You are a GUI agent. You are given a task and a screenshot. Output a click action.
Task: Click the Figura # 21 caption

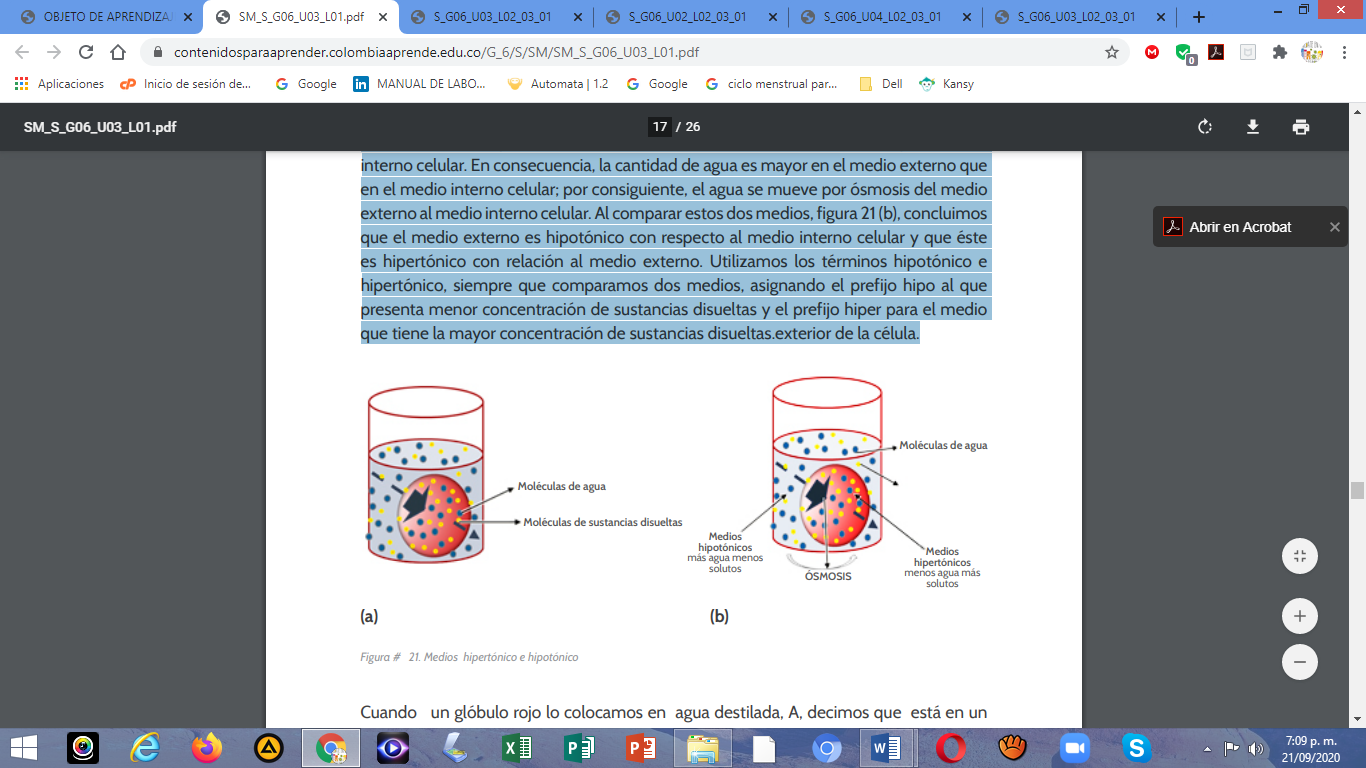(x=469, y=657)
